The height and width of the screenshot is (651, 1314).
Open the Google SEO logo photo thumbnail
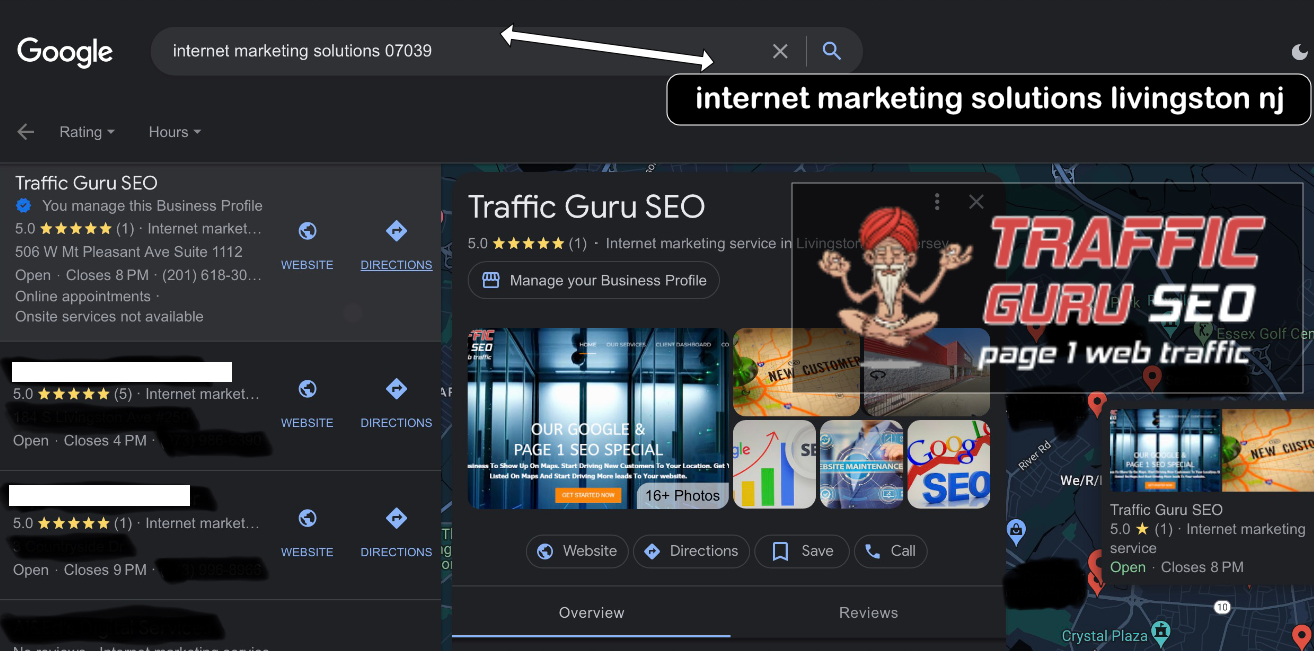pos(948,464)
